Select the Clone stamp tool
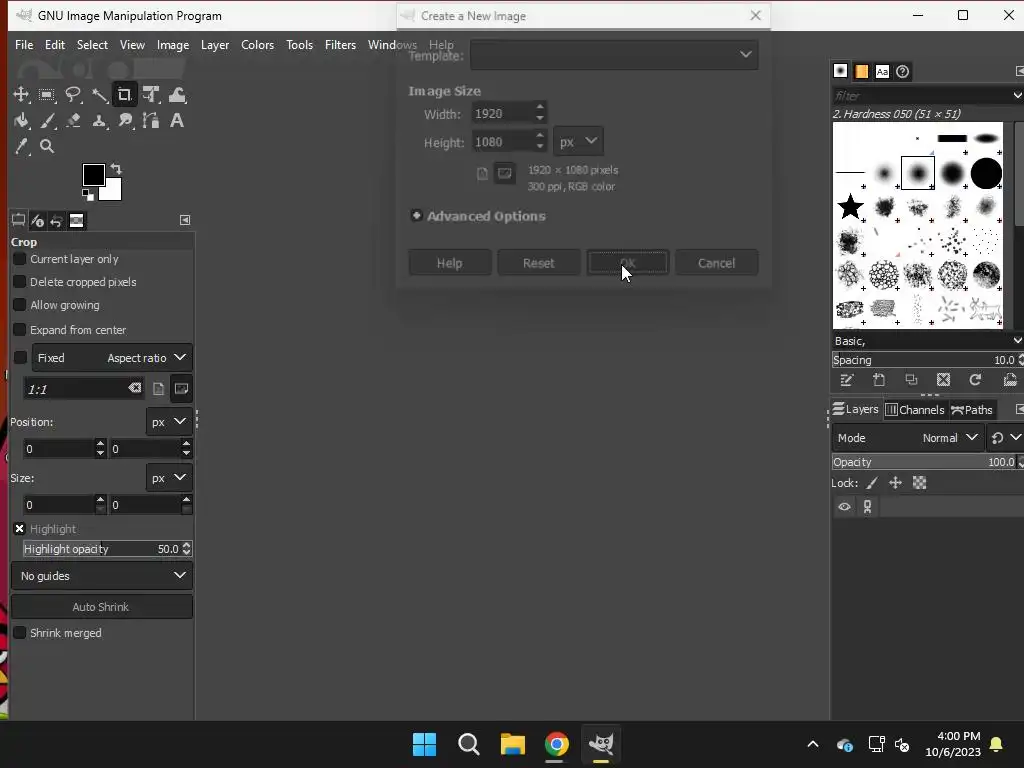 pos(99,121)
